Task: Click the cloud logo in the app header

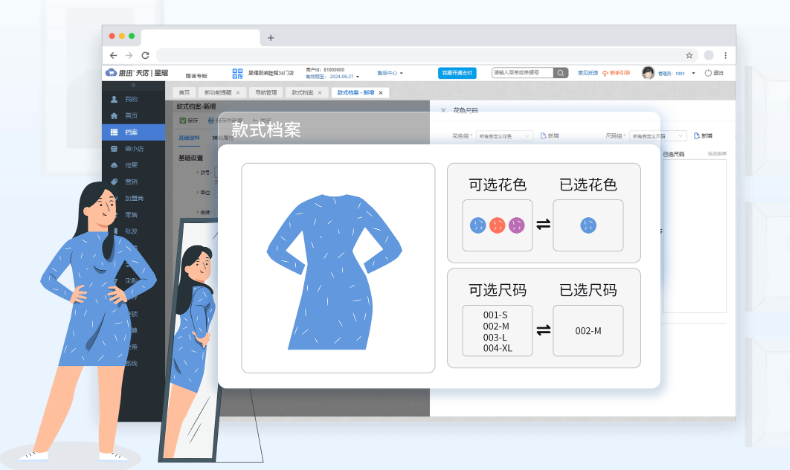Action: (x=111, y=73)
